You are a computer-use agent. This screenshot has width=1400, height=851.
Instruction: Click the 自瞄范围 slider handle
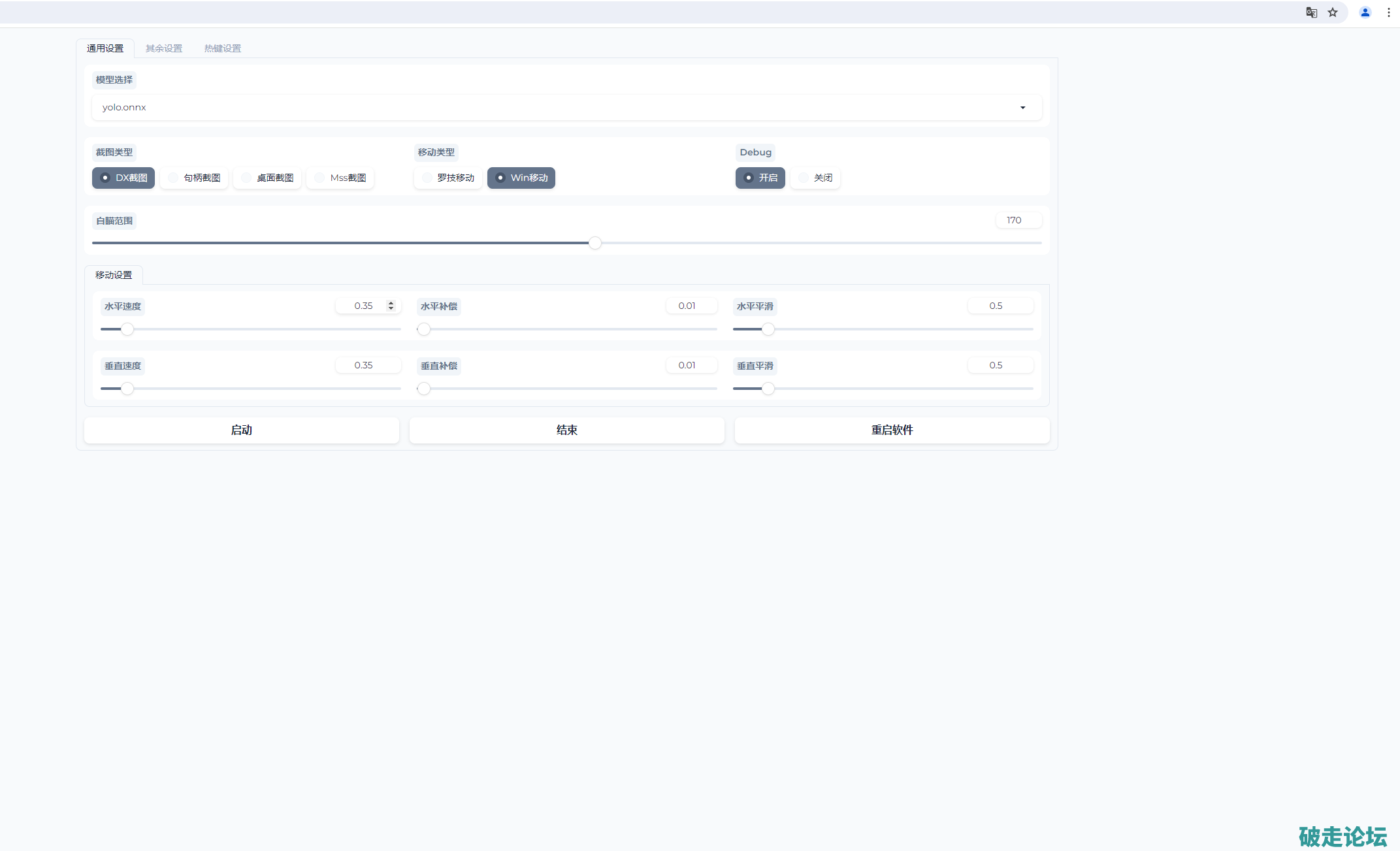click(x=594, y=243)
